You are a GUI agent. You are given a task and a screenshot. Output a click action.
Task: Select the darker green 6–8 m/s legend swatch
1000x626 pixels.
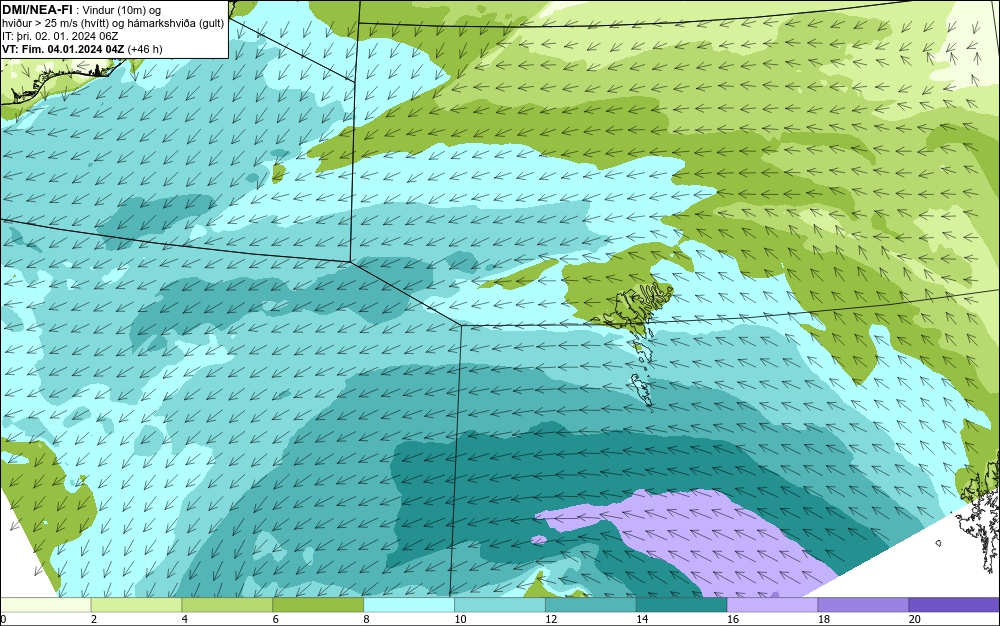click(x=318, y=605)
